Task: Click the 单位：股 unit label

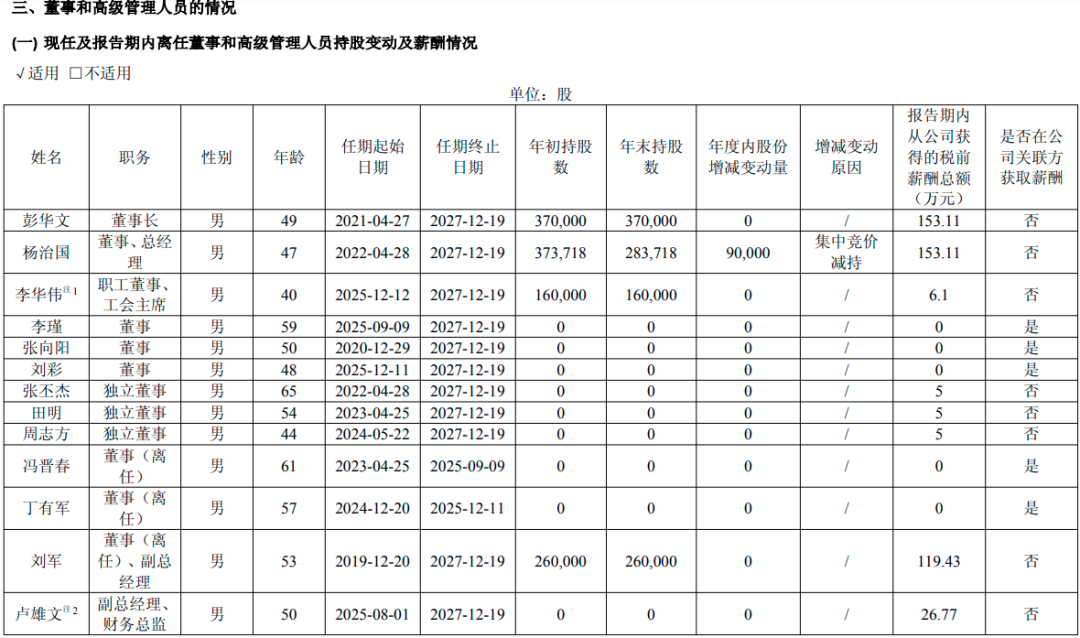Action: point(540,94)
